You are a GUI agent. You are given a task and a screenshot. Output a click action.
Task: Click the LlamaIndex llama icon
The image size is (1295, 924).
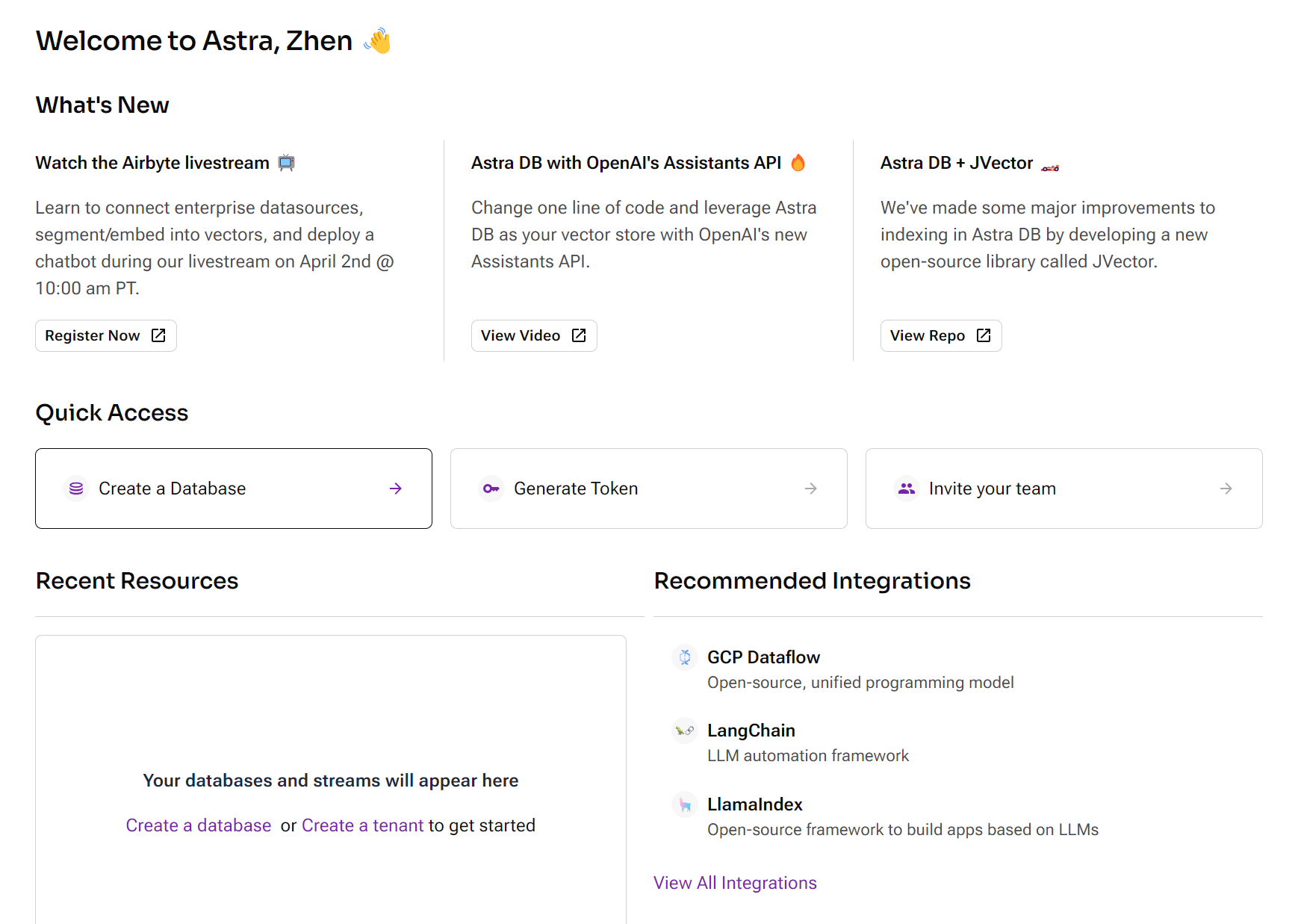(684, 804)
